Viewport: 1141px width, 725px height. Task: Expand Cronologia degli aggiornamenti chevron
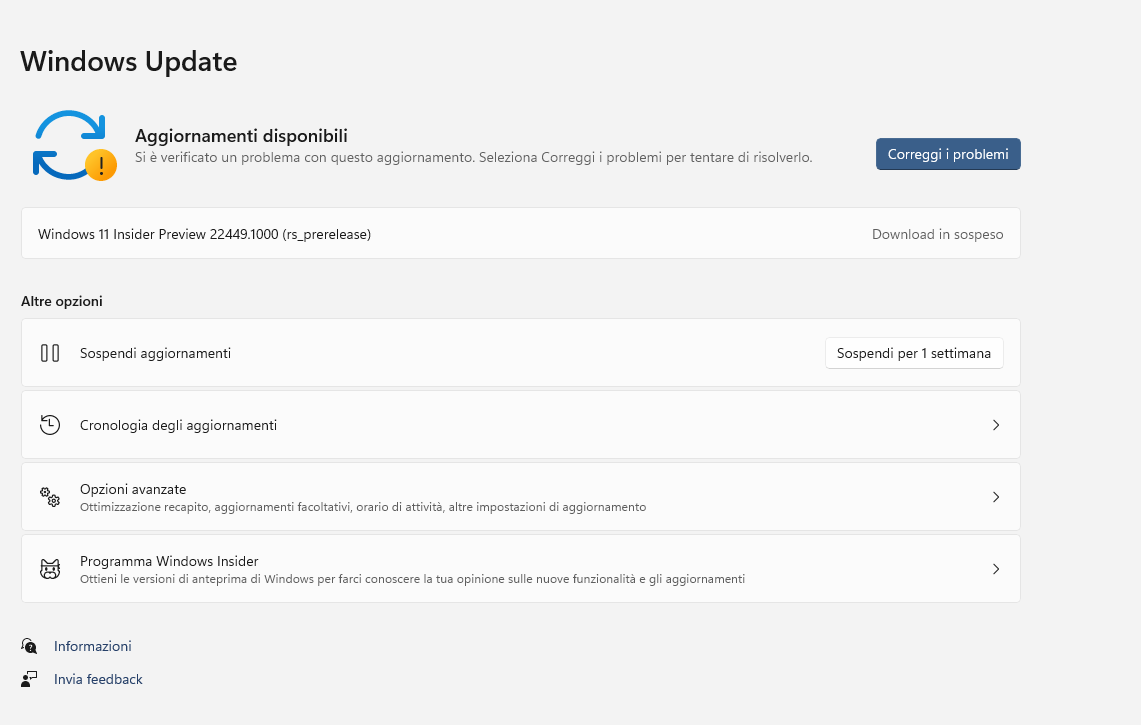(996, 424)
